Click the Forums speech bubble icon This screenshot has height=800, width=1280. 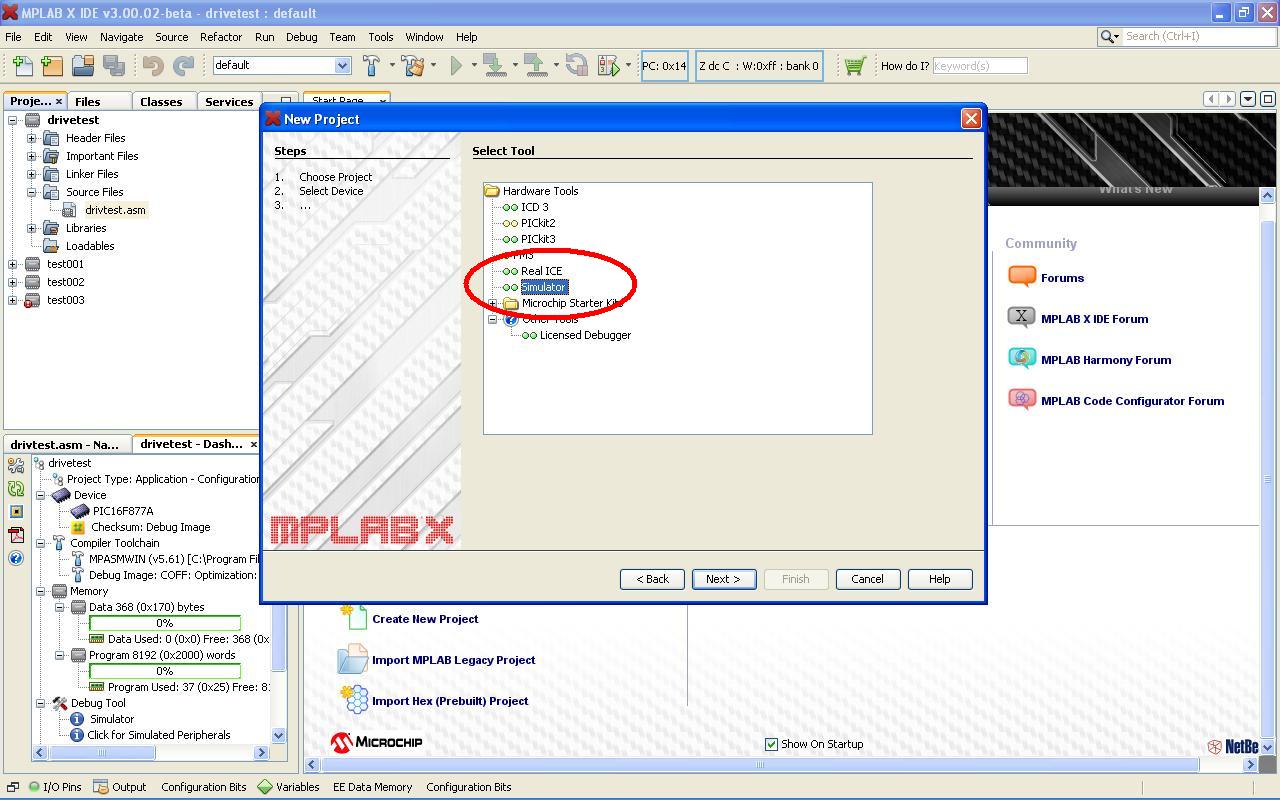tap(1022, 277)
